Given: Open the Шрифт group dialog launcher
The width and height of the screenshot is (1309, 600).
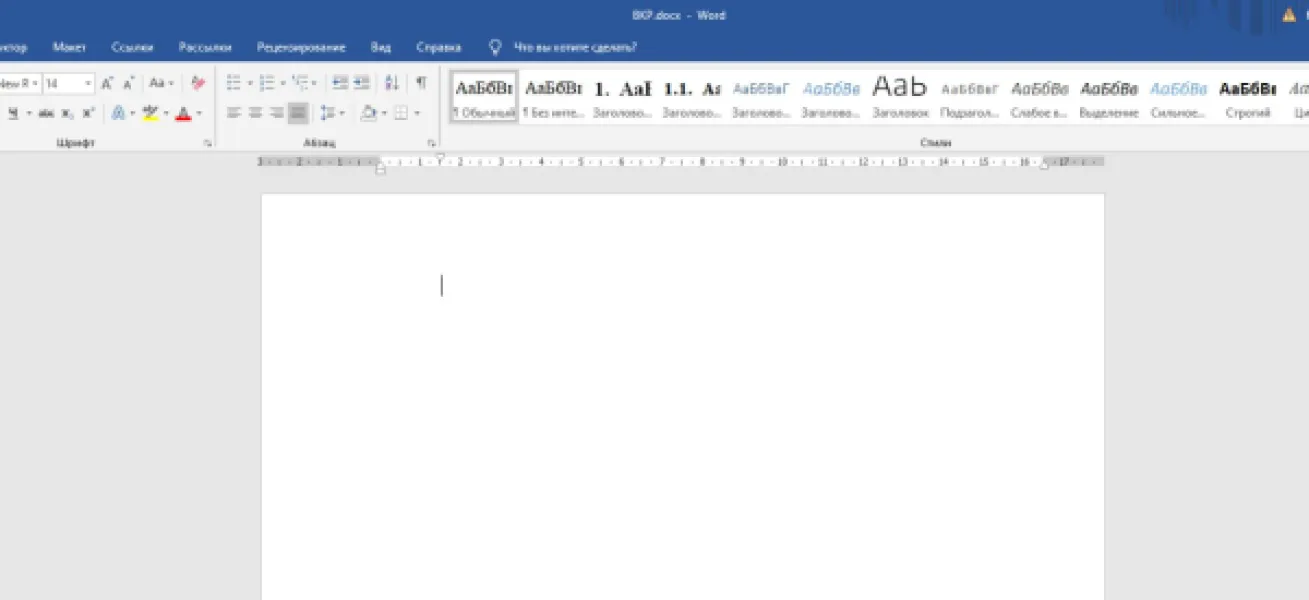Looking at the screenshot, I should (207, 144).
